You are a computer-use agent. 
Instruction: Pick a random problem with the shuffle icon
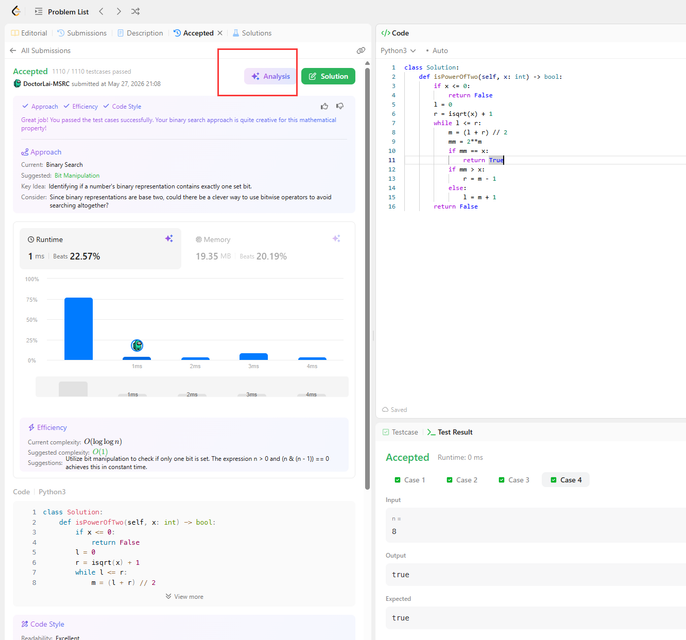click(135, 11)
